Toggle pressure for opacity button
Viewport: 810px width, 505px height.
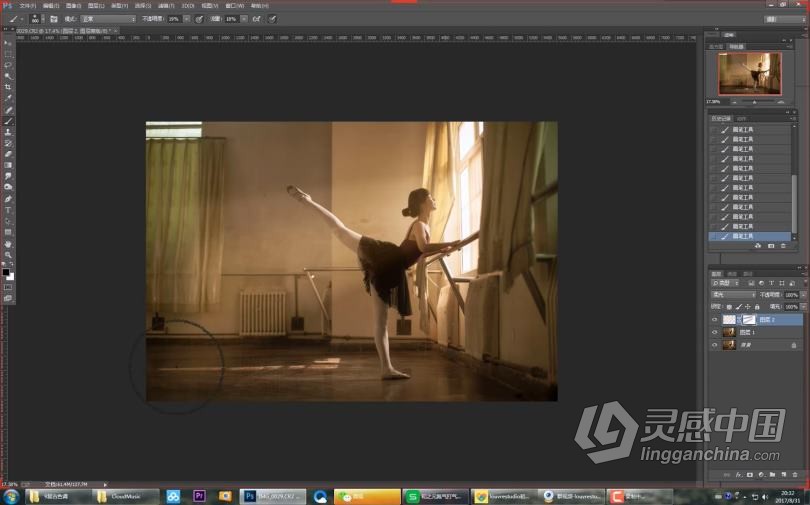199,19
